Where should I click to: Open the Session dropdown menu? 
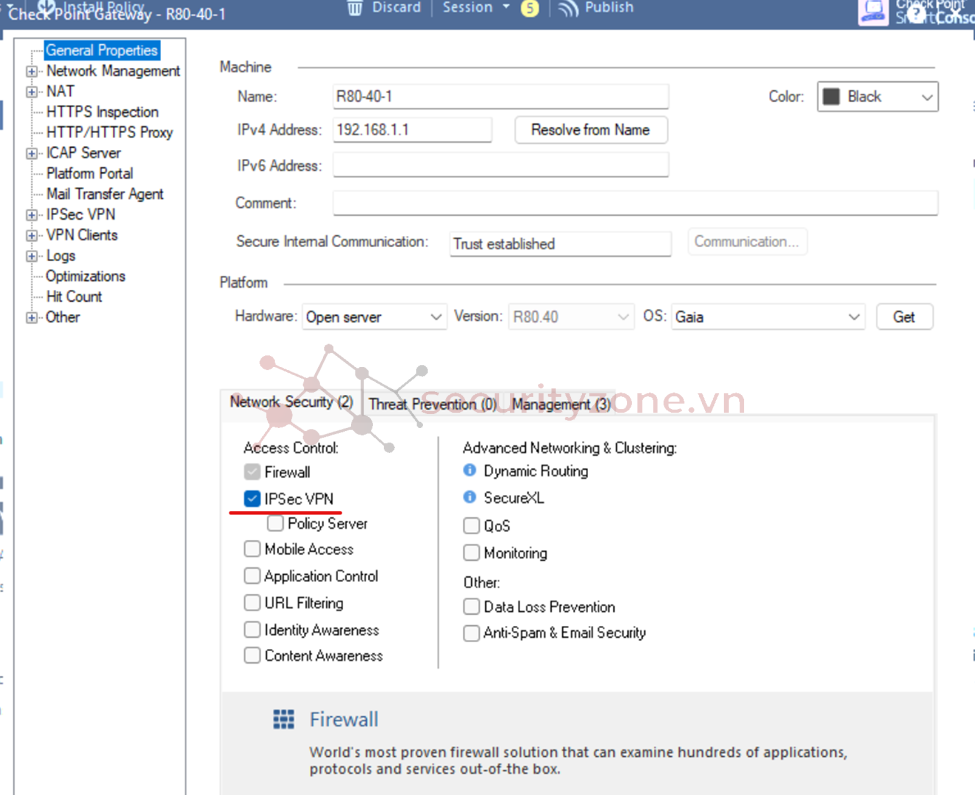pos(476,7)
